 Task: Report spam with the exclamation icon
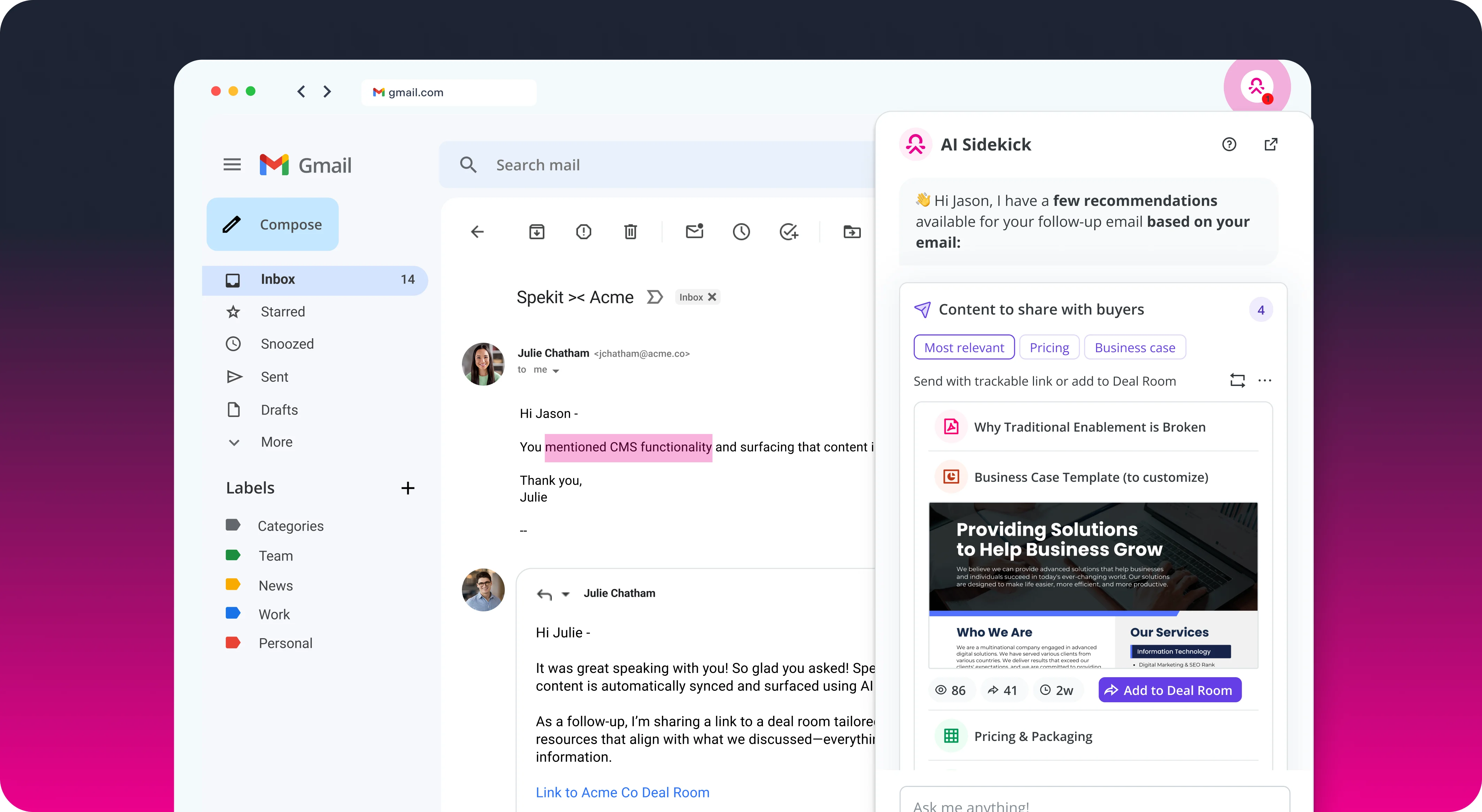(584, 232)
